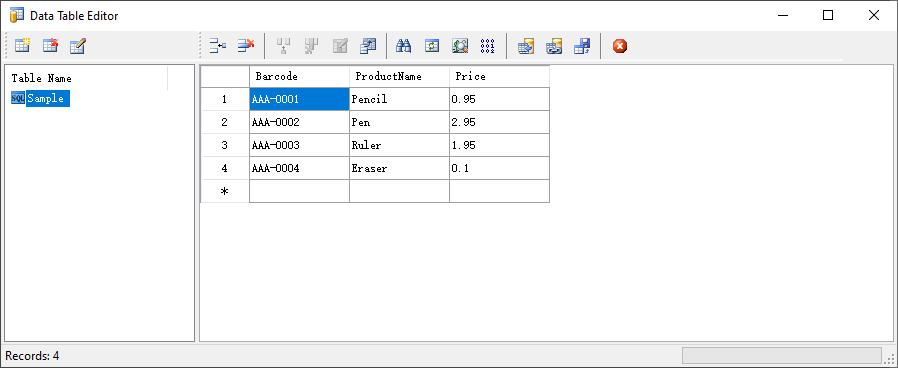Click the magnifier query icon
Screen dimensions: 898x370
pos(460,46)
